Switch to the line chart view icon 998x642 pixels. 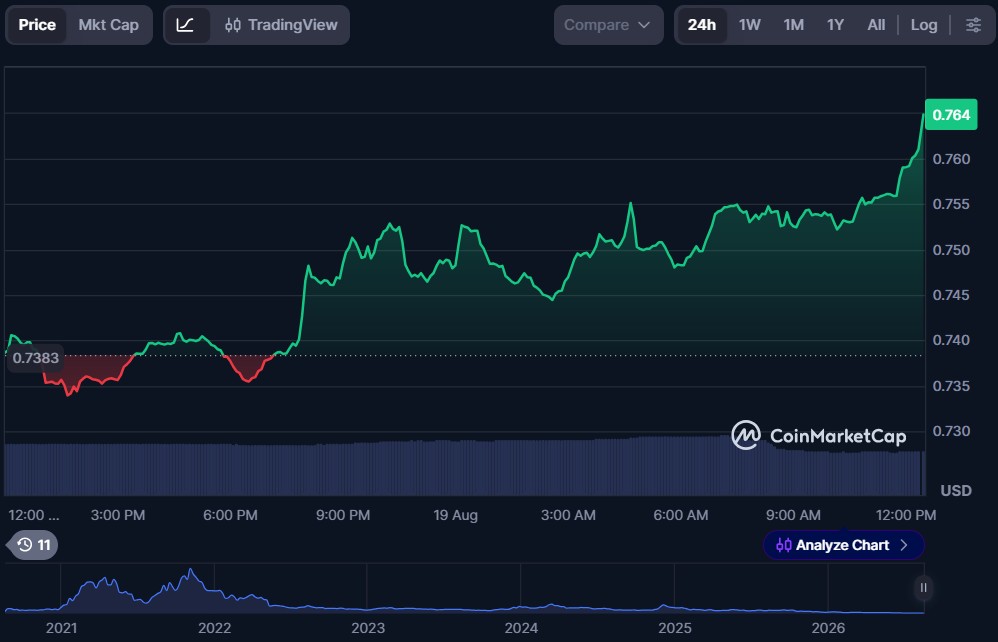tap(185, 25)
